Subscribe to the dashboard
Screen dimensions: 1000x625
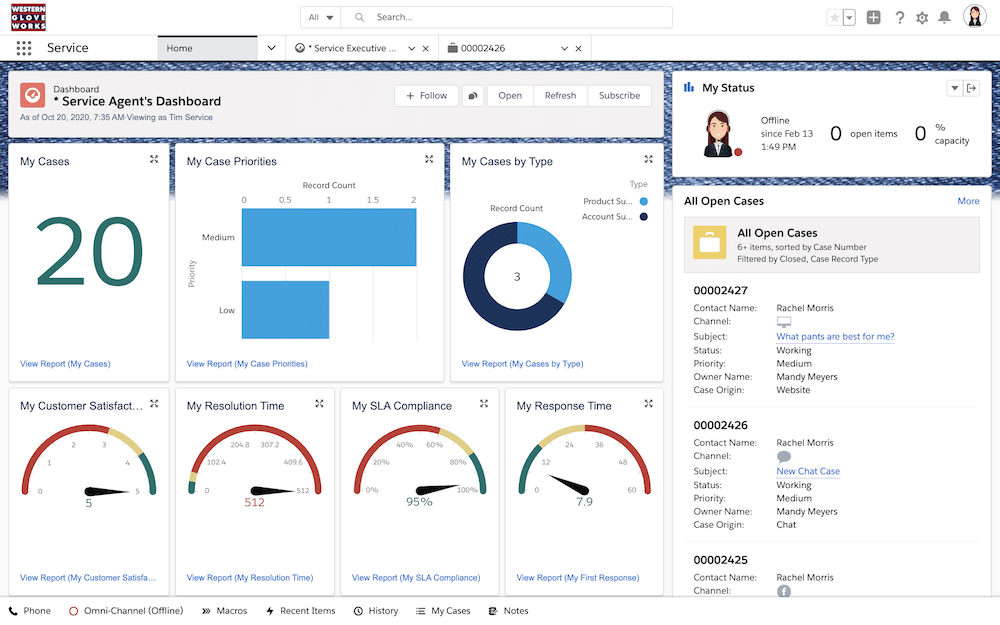(619, 95)
